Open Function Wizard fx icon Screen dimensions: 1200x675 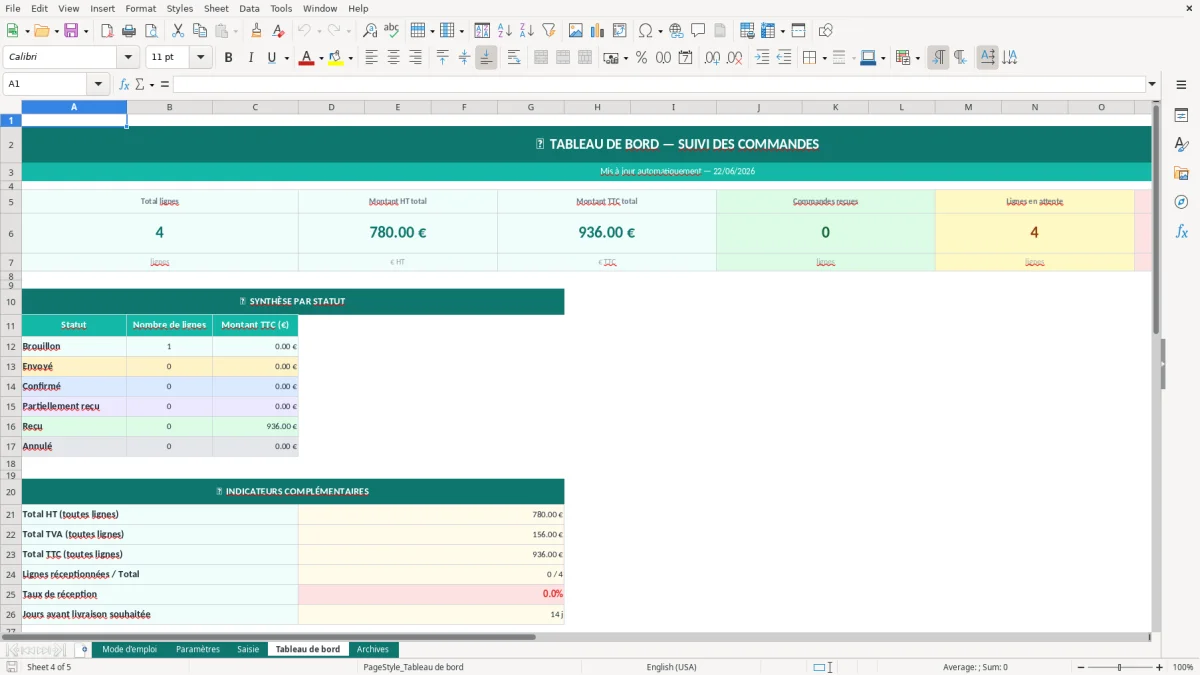point(124,84)
